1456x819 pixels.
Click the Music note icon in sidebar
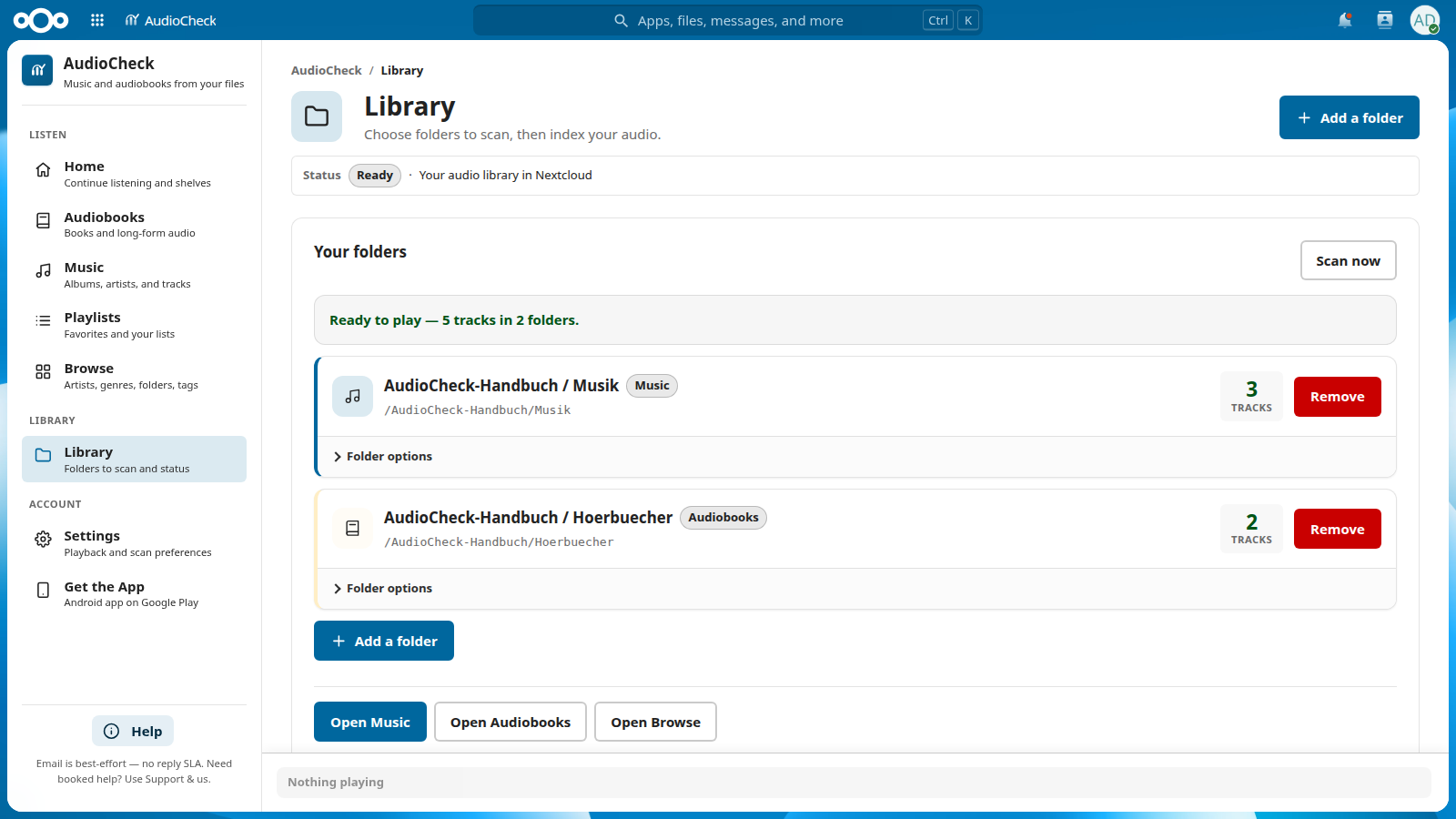[43, 270]
